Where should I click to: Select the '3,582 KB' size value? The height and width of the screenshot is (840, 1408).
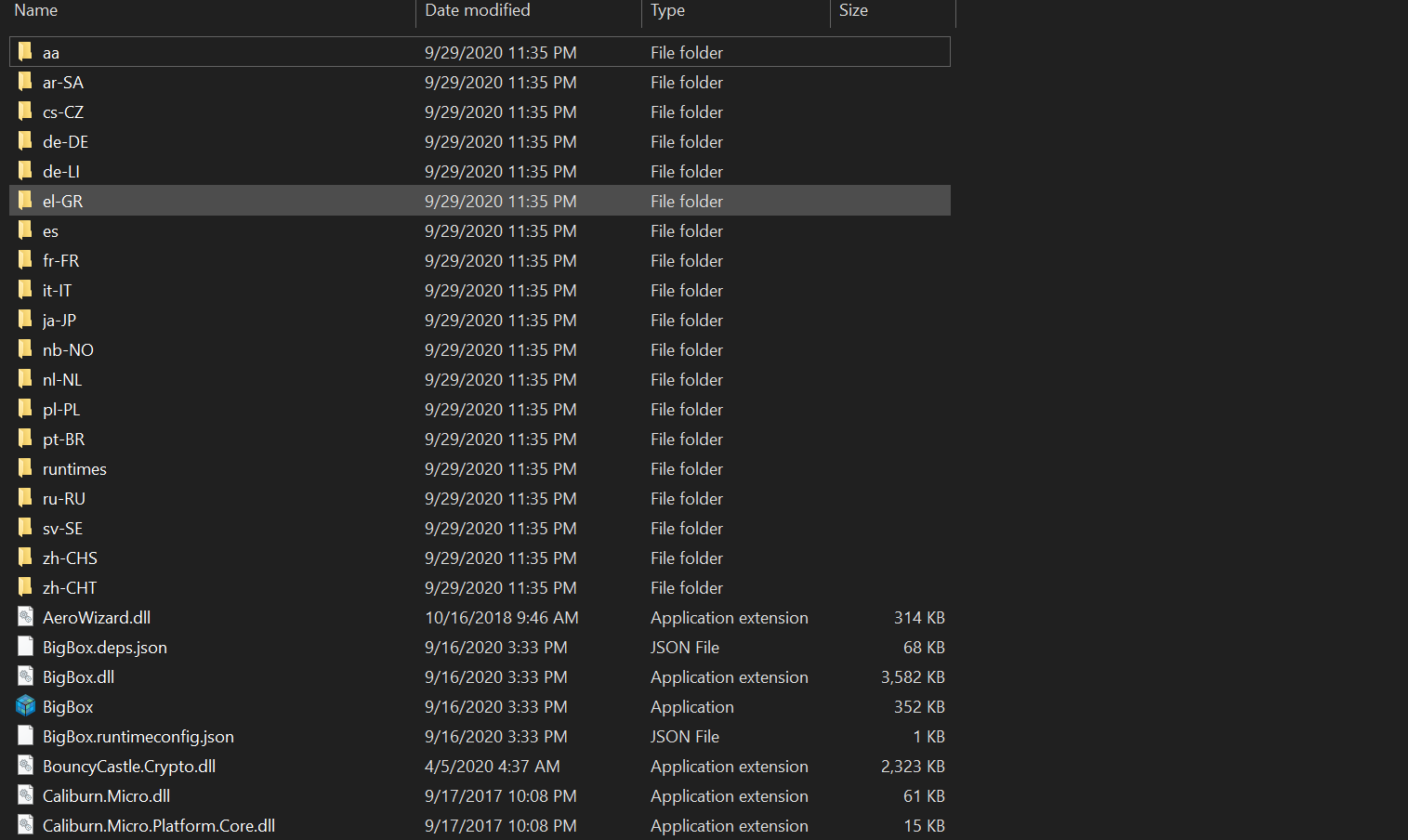[913, 677]
